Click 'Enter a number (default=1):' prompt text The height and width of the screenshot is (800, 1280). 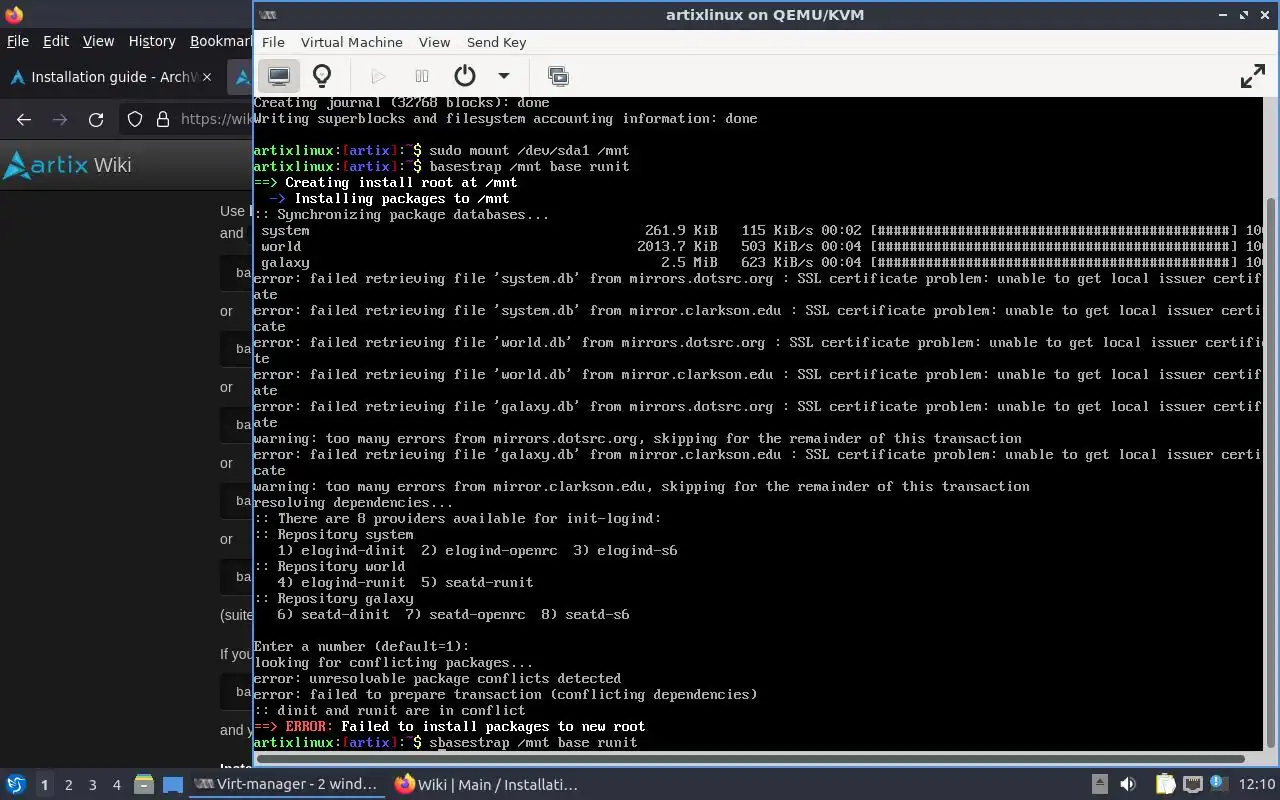point(361,646)
